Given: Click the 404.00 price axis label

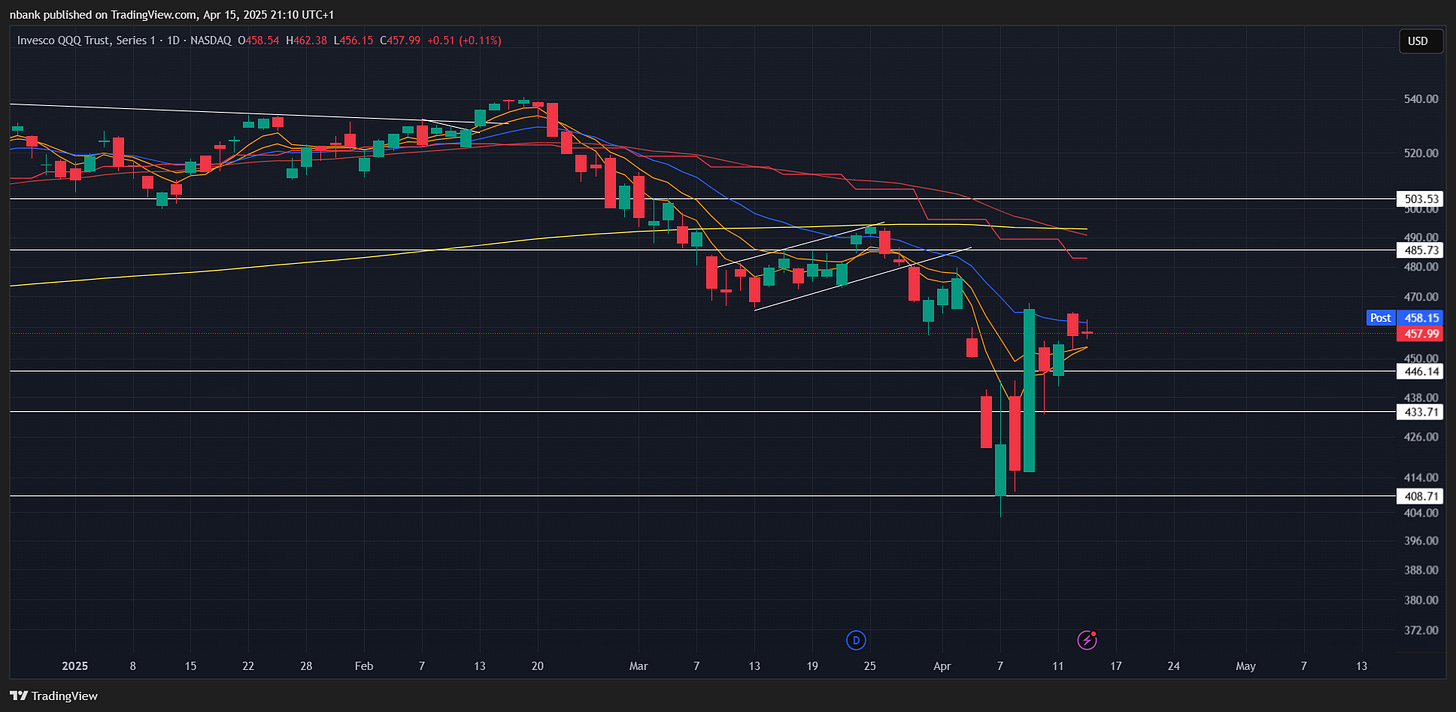Looking at the screenshot, I should (x=1419, y=512).
